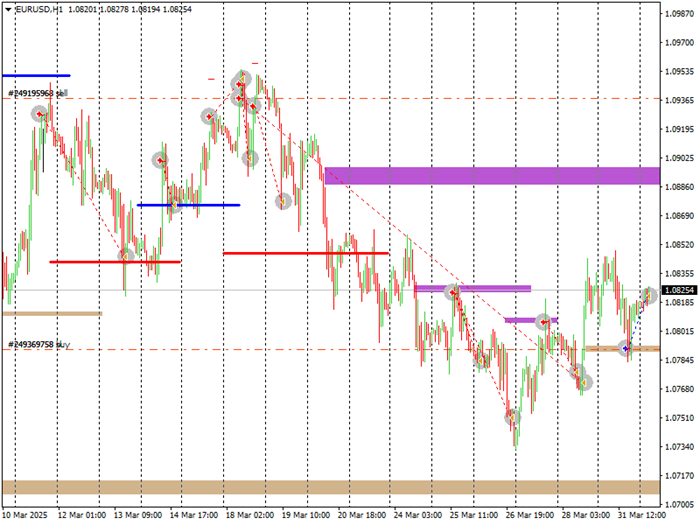The width and height of the screenshot is (700, 525).
Task: Click the current price label 1.08254
Action: 678,289
